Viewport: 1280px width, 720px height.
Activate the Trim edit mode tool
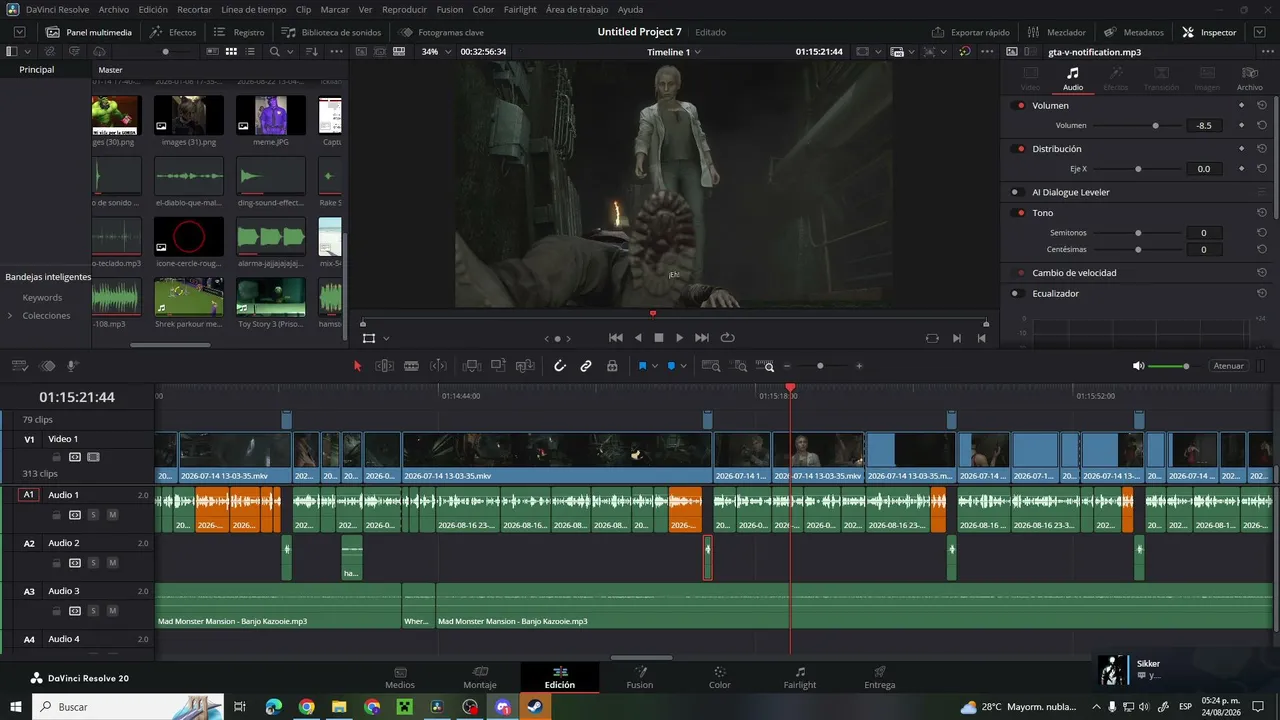pyautogui.click(x=384, y=366)
